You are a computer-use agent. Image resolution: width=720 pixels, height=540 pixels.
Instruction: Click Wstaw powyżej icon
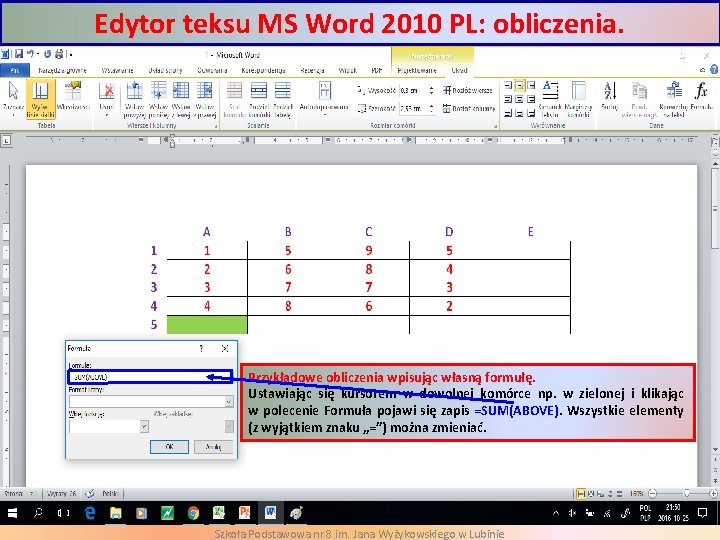(x=135, y=90)
